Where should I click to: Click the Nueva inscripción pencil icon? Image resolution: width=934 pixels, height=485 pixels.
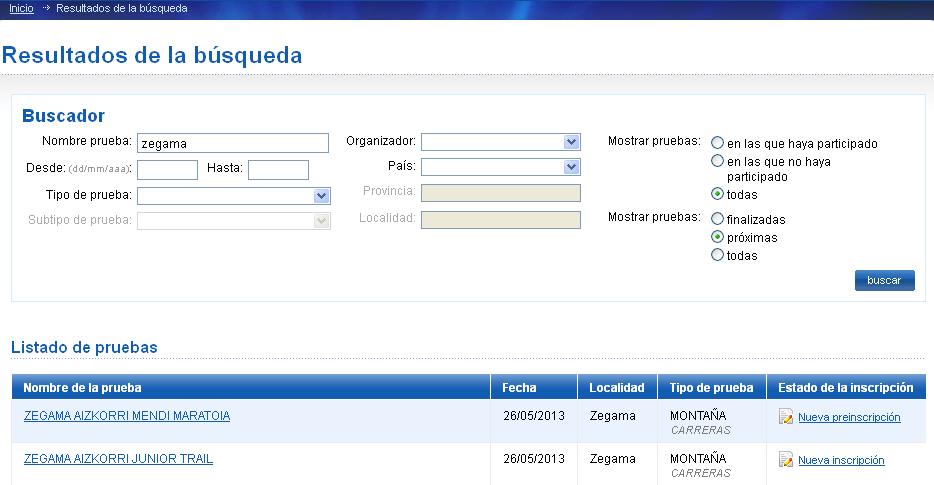click(x=786, y=460)
